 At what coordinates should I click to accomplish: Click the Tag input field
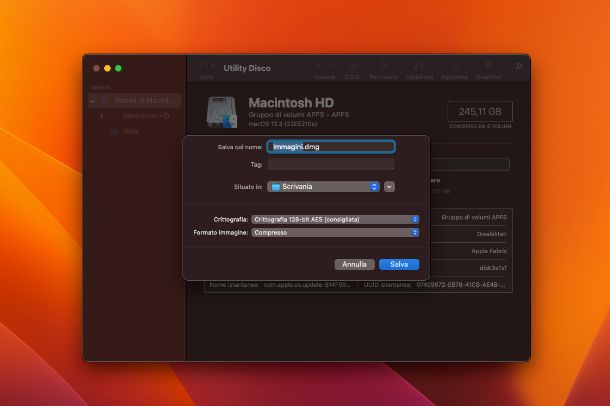click(331, 164)
